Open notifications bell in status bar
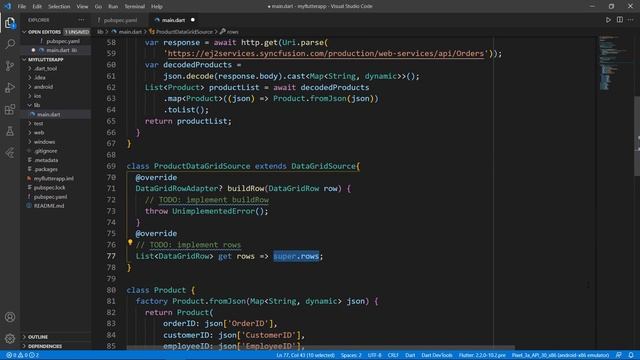640x360 pixels. pyautogui.click(x=631, y=355)
